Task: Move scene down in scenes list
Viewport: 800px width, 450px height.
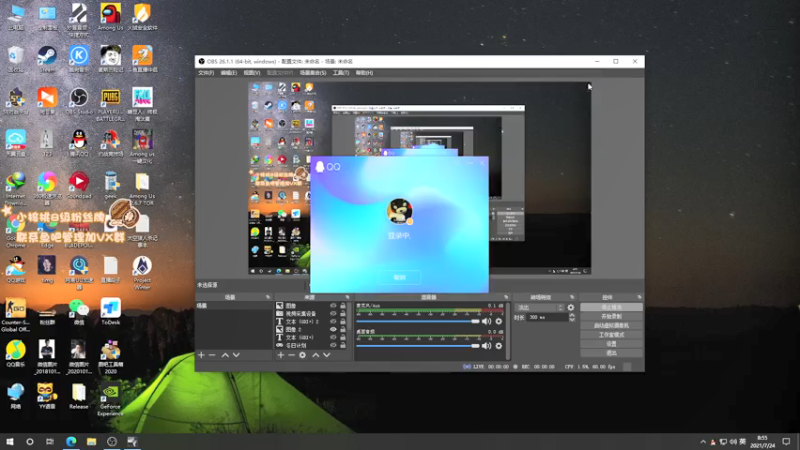Action: [236, 355]
